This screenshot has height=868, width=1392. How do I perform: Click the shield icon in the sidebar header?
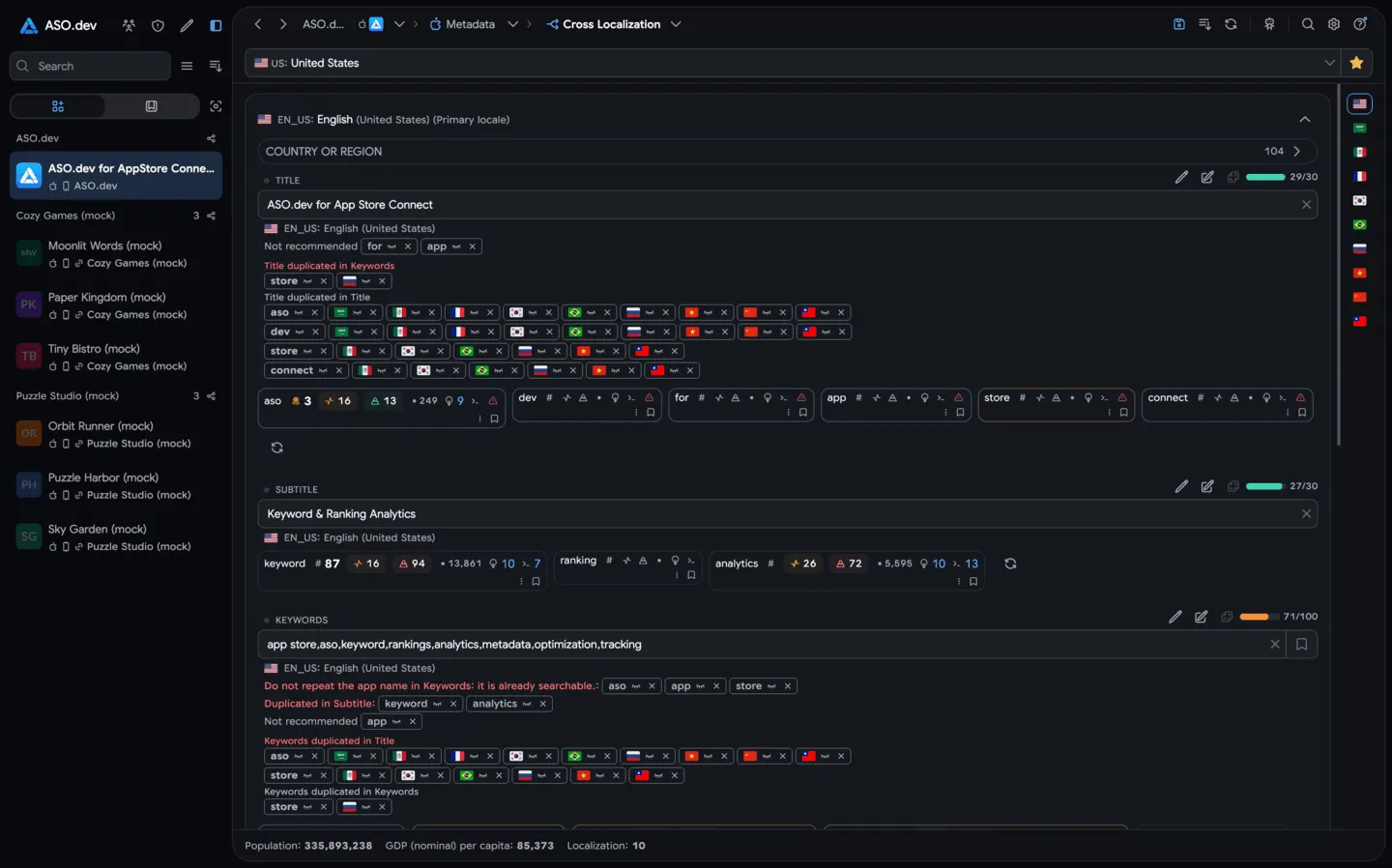pyautogui.click(x=158, y=25)
